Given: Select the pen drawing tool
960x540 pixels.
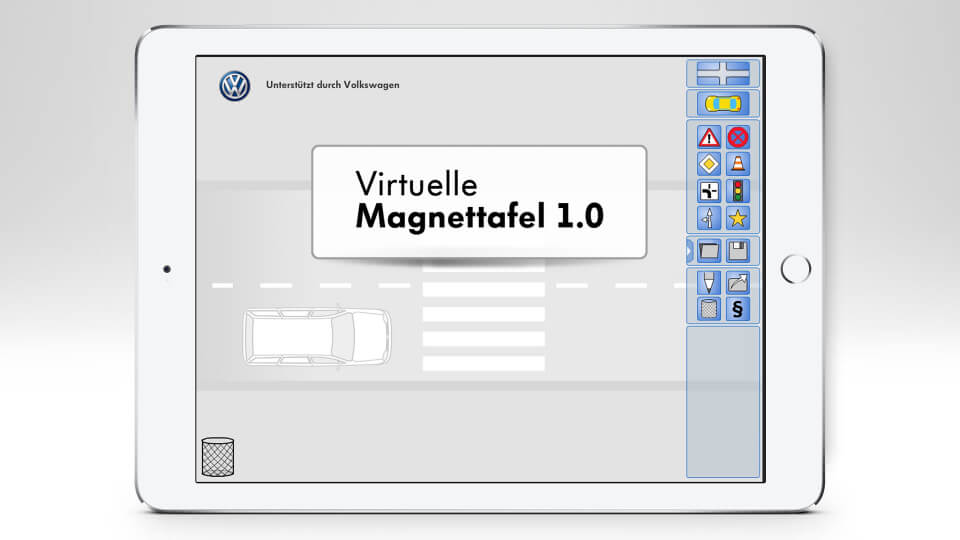Looking at the screenshot, I should click(708, 282).
